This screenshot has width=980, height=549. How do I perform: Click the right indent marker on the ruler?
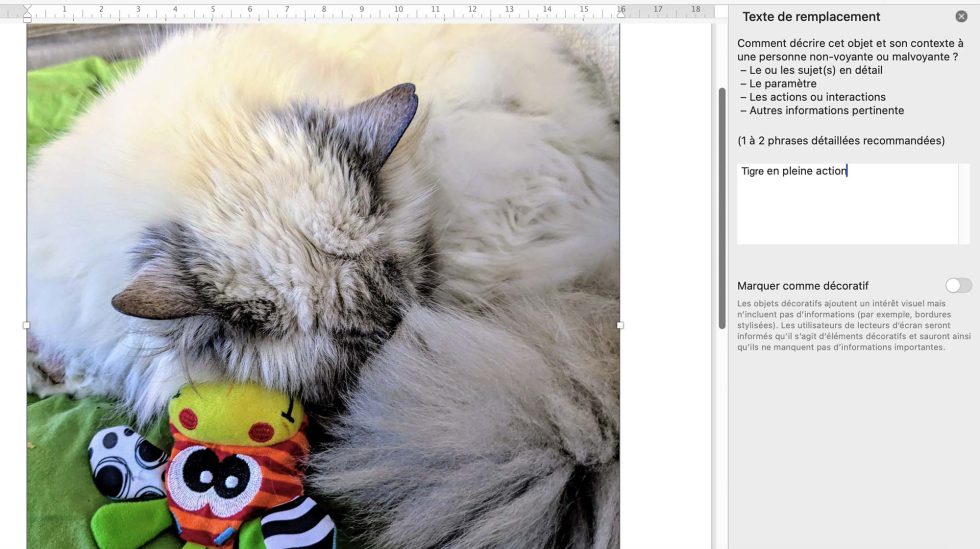pos(620,12)
